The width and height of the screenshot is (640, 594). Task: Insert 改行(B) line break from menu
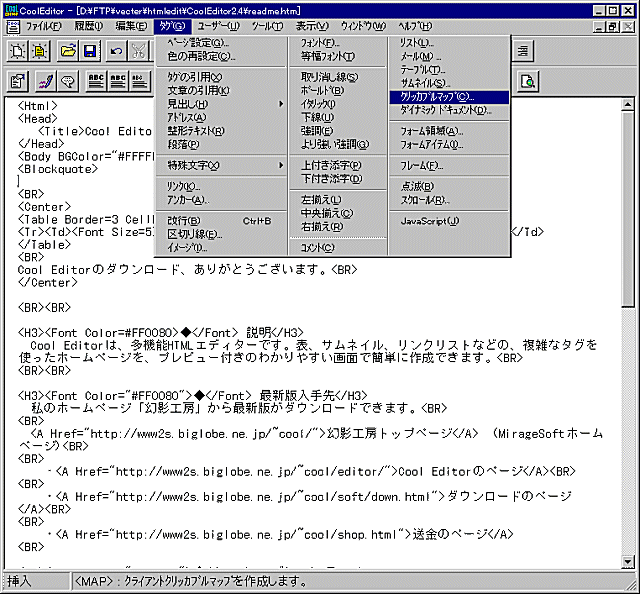(221, 221)
